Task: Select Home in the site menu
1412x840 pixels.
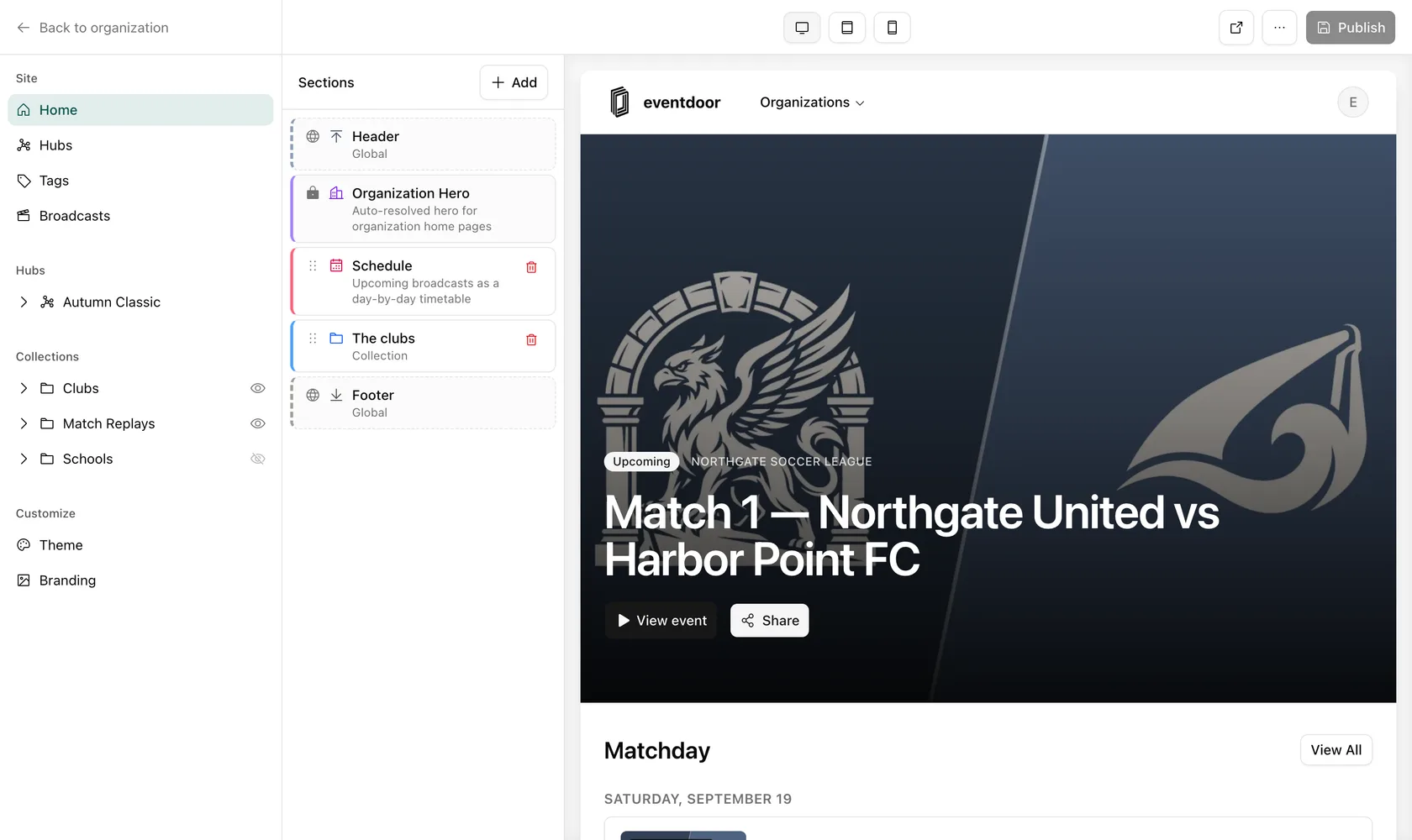Action: 140,110
